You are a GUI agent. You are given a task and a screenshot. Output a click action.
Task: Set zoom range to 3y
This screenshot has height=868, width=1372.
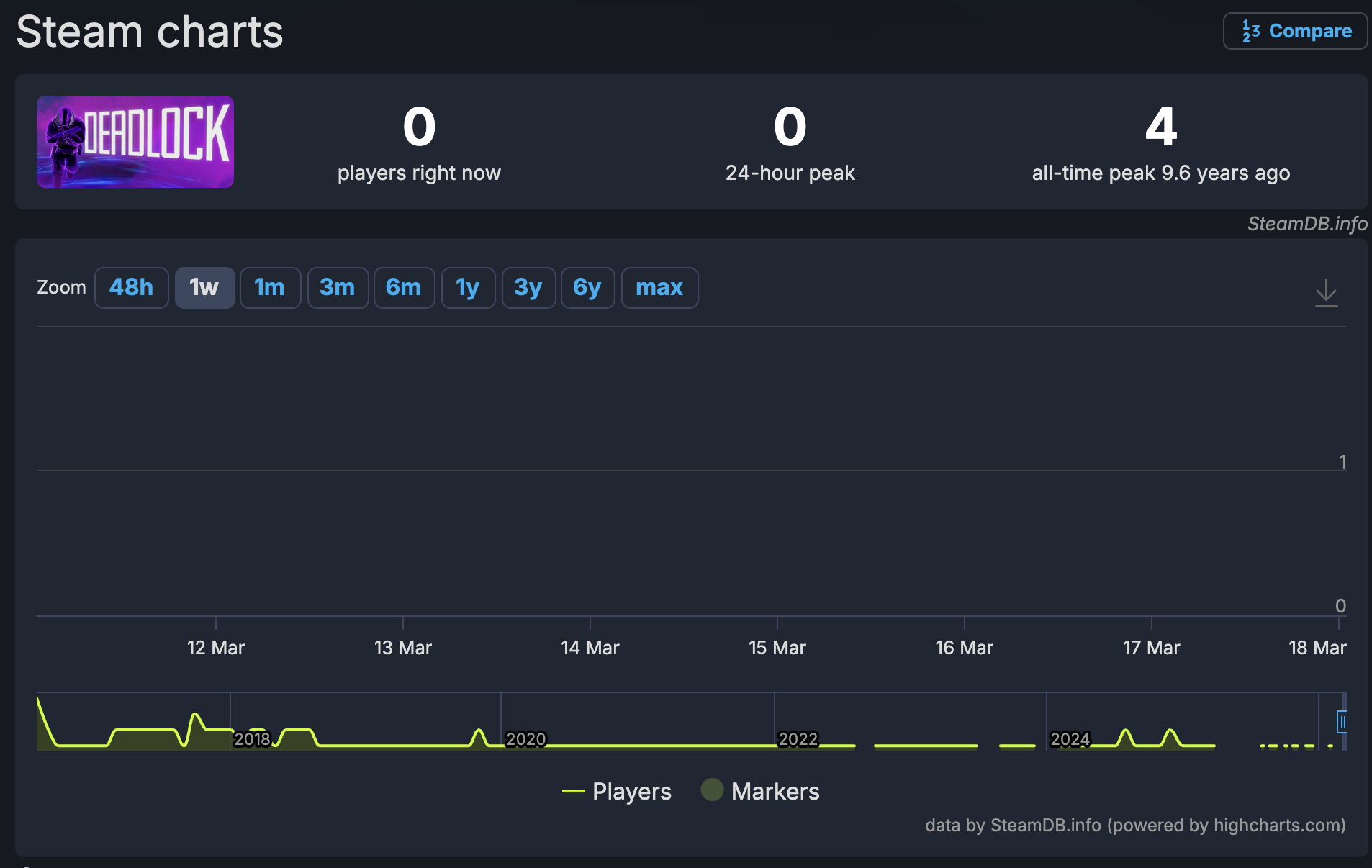(528, 288)
